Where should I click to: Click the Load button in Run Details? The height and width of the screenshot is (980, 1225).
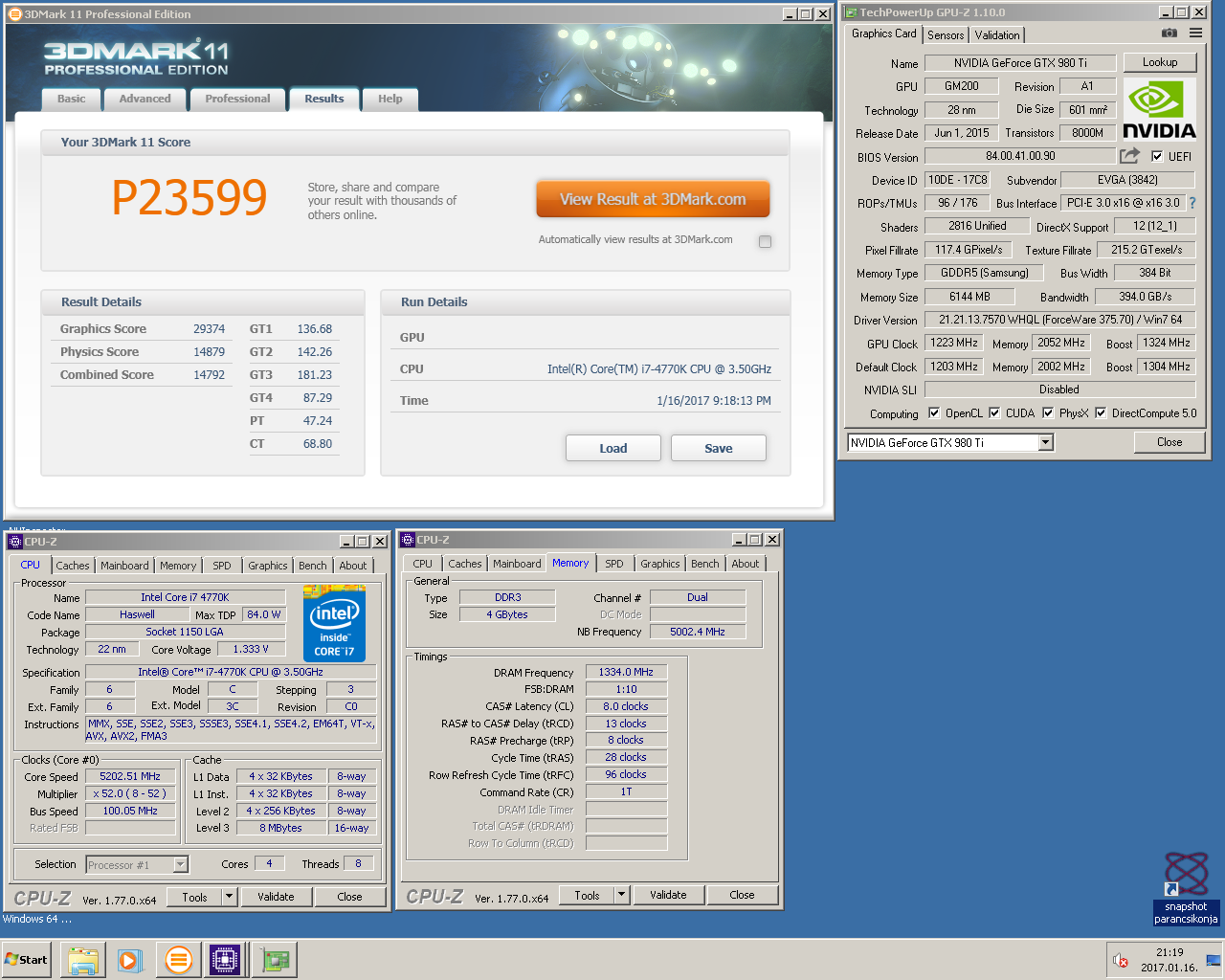pyautogui.click(x=613, y=448)
